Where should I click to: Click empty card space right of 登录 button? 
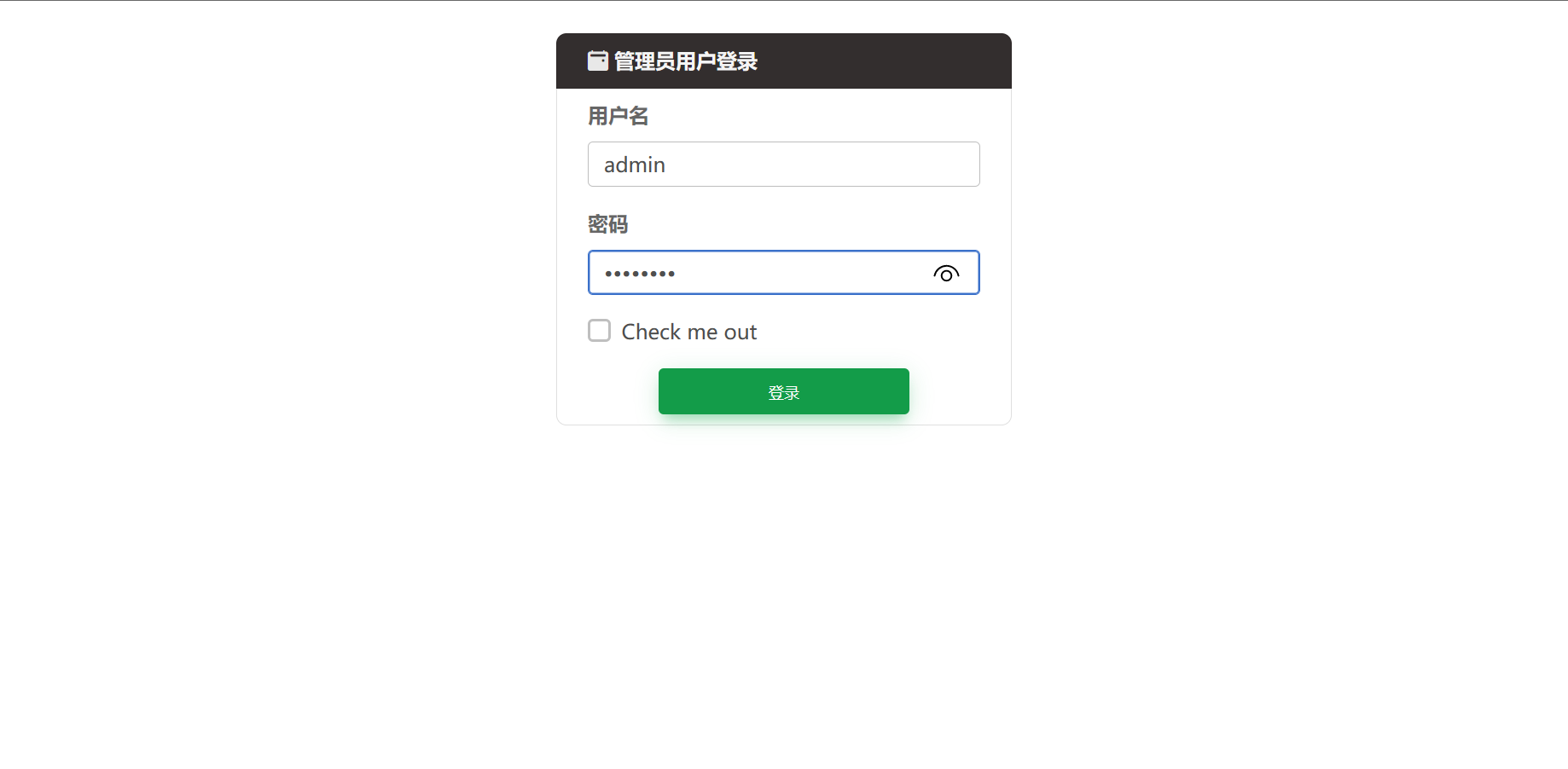[960, 392]
